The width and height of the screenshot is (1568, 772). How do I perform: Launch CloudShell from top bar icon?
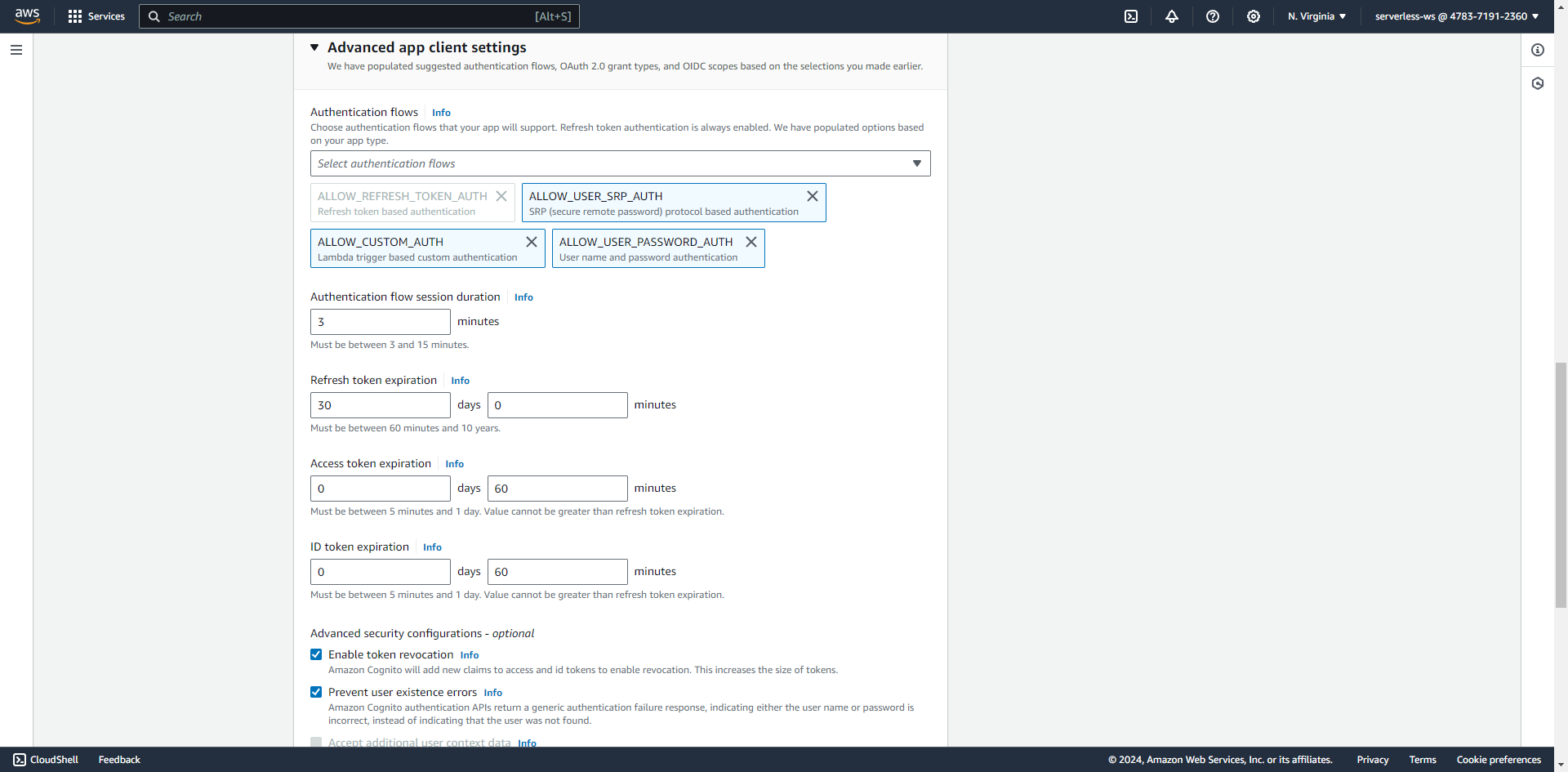[1131, 16]
